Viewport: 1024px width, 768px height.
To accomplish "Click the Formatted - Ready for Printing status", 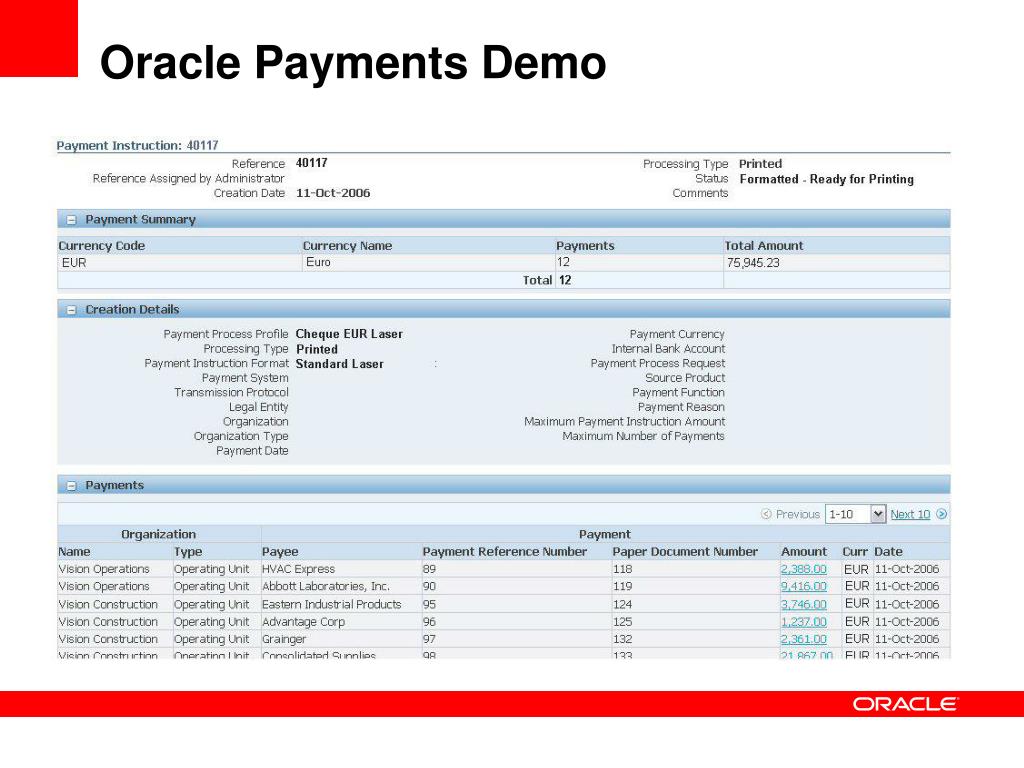I will tap(826, 179).
